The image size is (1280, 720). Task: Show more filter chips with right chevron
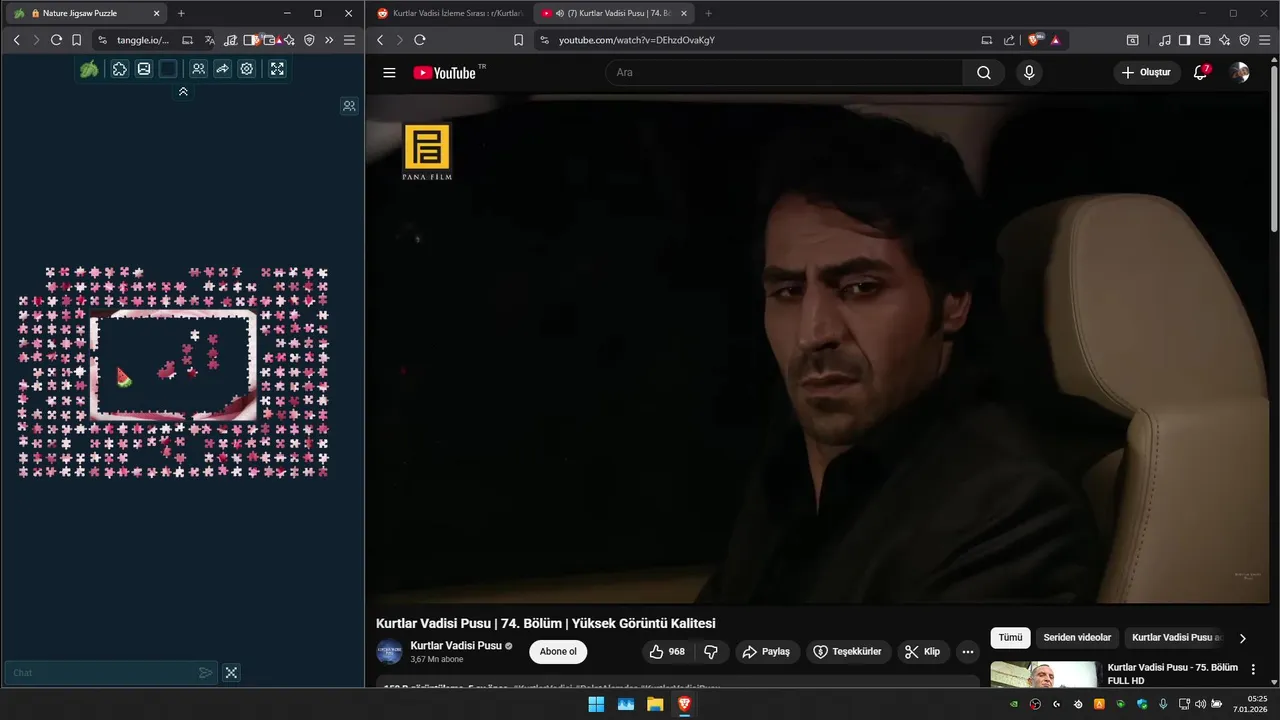pyautogui.click(x=1242, y=638)
